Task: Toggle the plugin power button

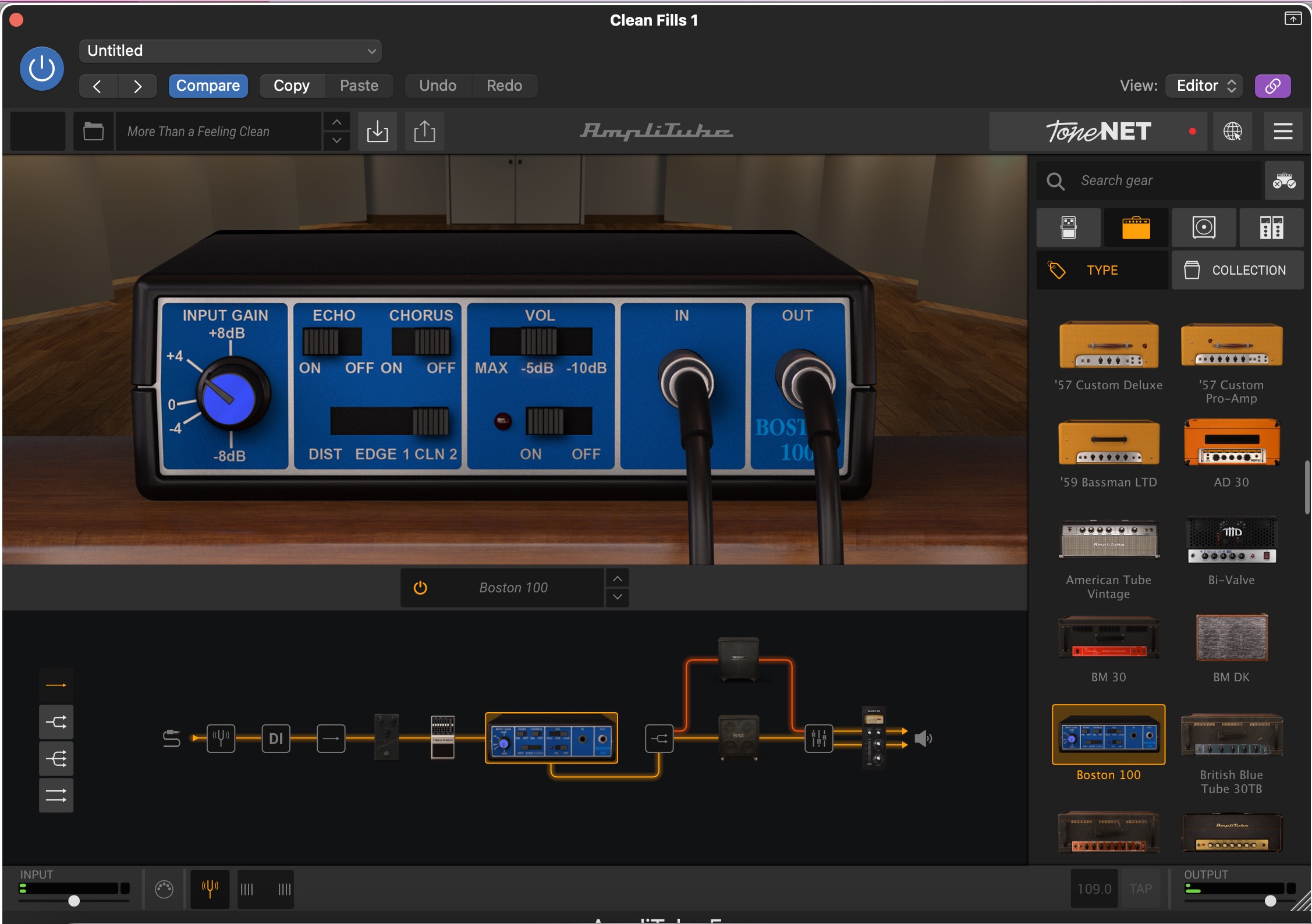Action: pos(41,69)
